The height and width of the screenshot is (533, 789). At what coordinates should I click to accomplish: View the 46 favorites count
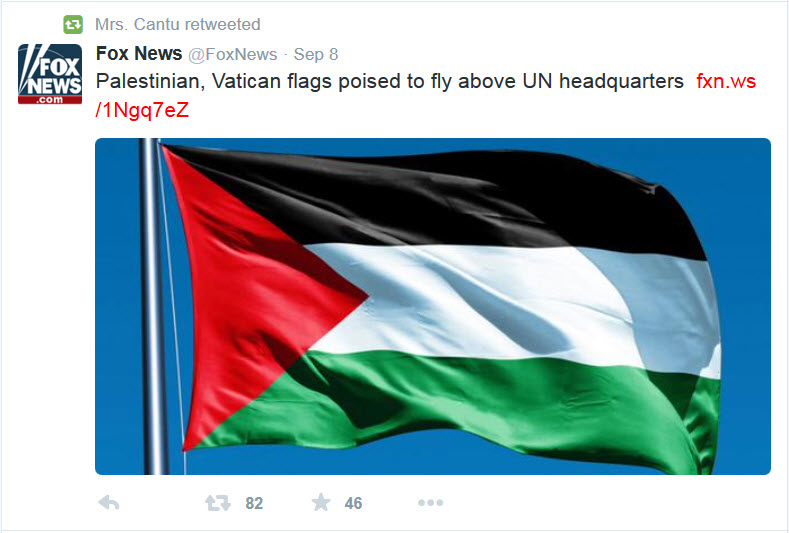click(353, 503)
